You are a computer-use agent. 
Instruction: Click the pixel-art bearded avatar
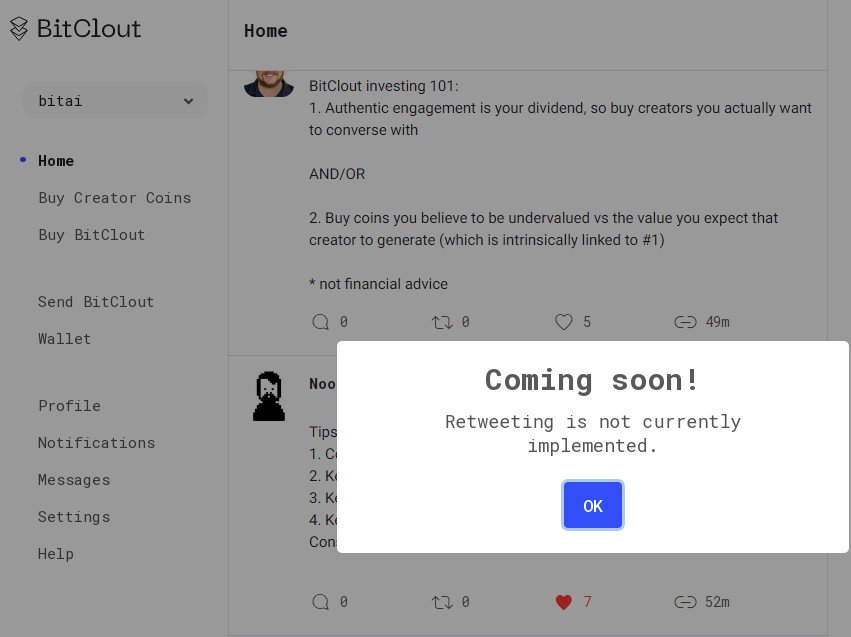(269, 396)
